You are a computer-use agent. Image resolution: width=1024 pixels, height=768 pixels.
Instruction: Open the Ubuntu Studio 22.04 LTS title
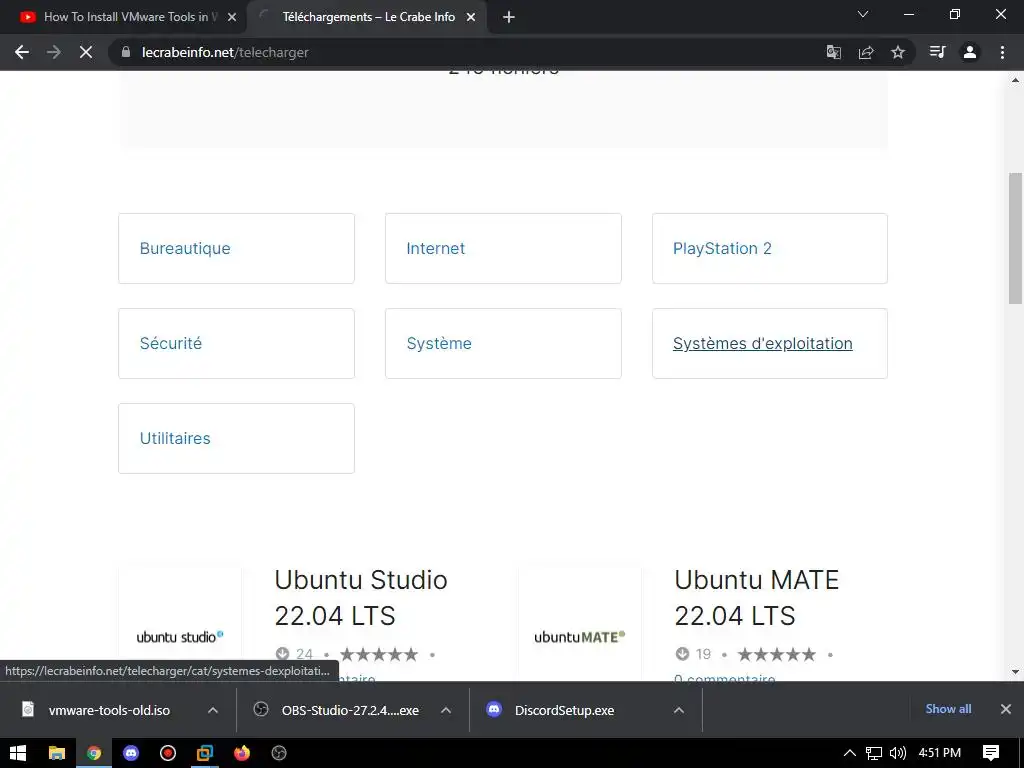point(360,598)
